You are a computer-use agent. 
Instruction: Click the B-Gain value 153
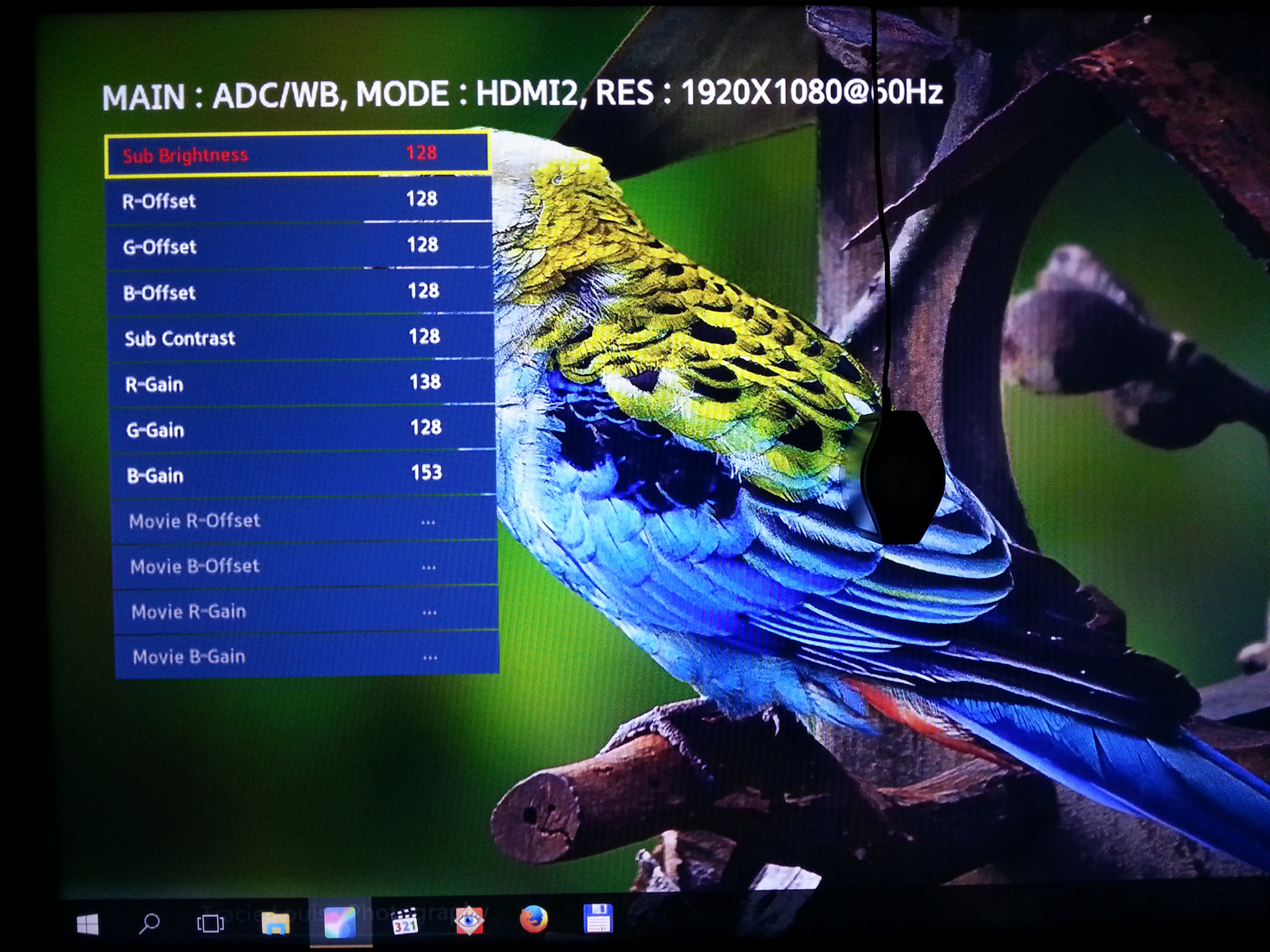426,473
